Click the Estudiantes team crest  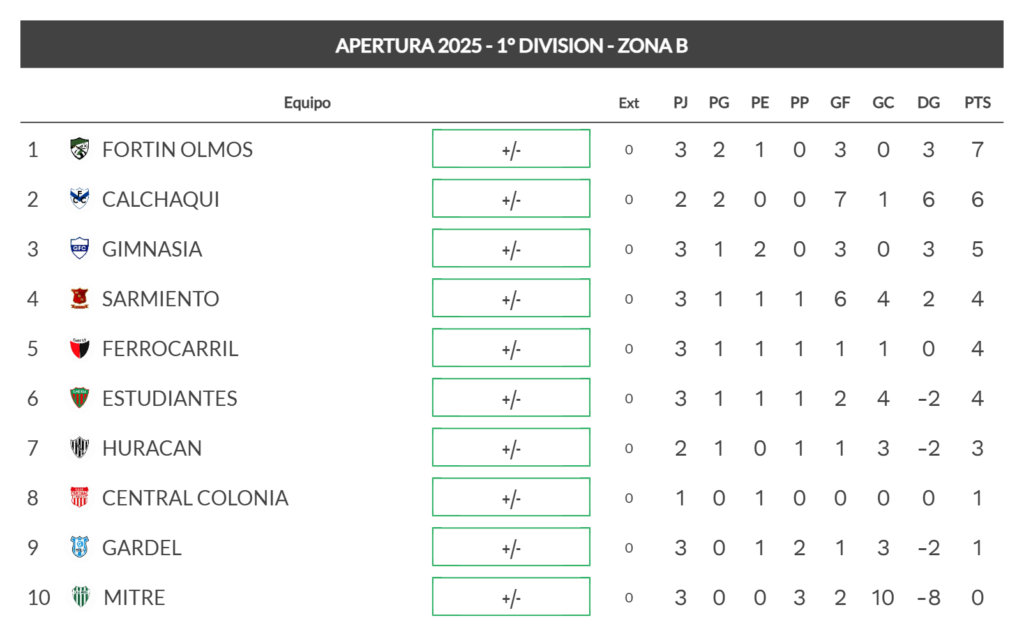[x=79, y=398]
